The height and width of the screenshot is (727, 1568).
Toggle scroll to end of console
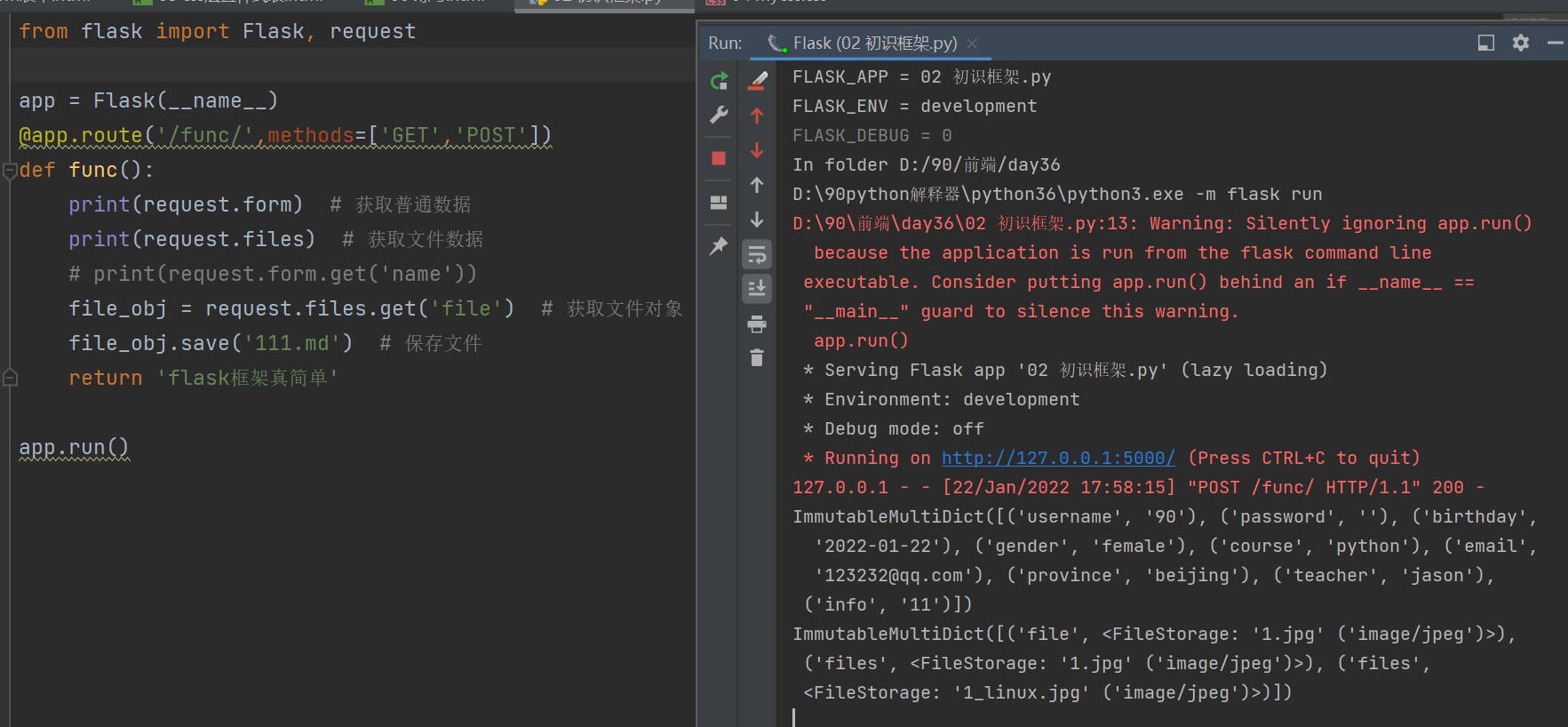click(x=757, y=289)
